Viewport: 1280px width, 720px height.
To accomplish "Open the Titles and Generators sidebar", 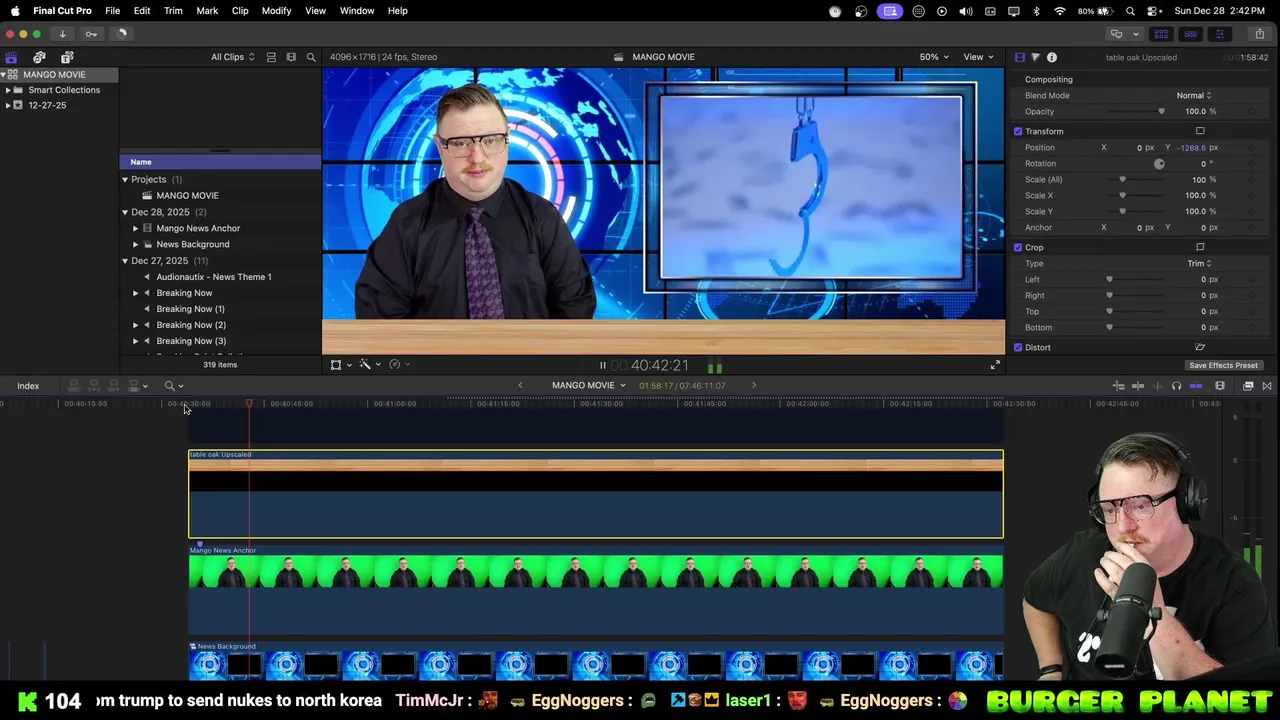I will tap(67, 57).
